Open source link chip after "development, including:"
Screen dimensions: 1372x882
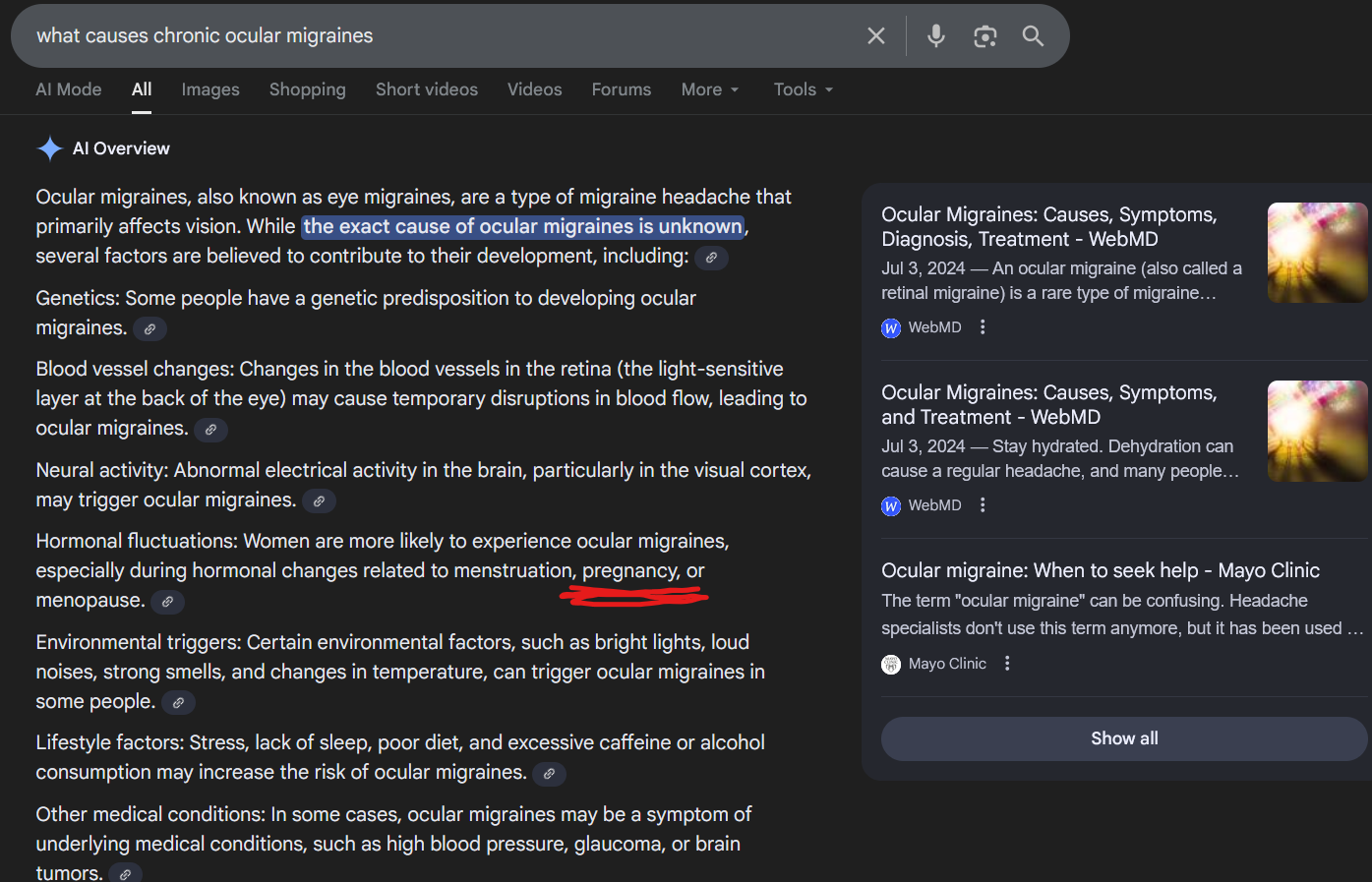(711, 258)
